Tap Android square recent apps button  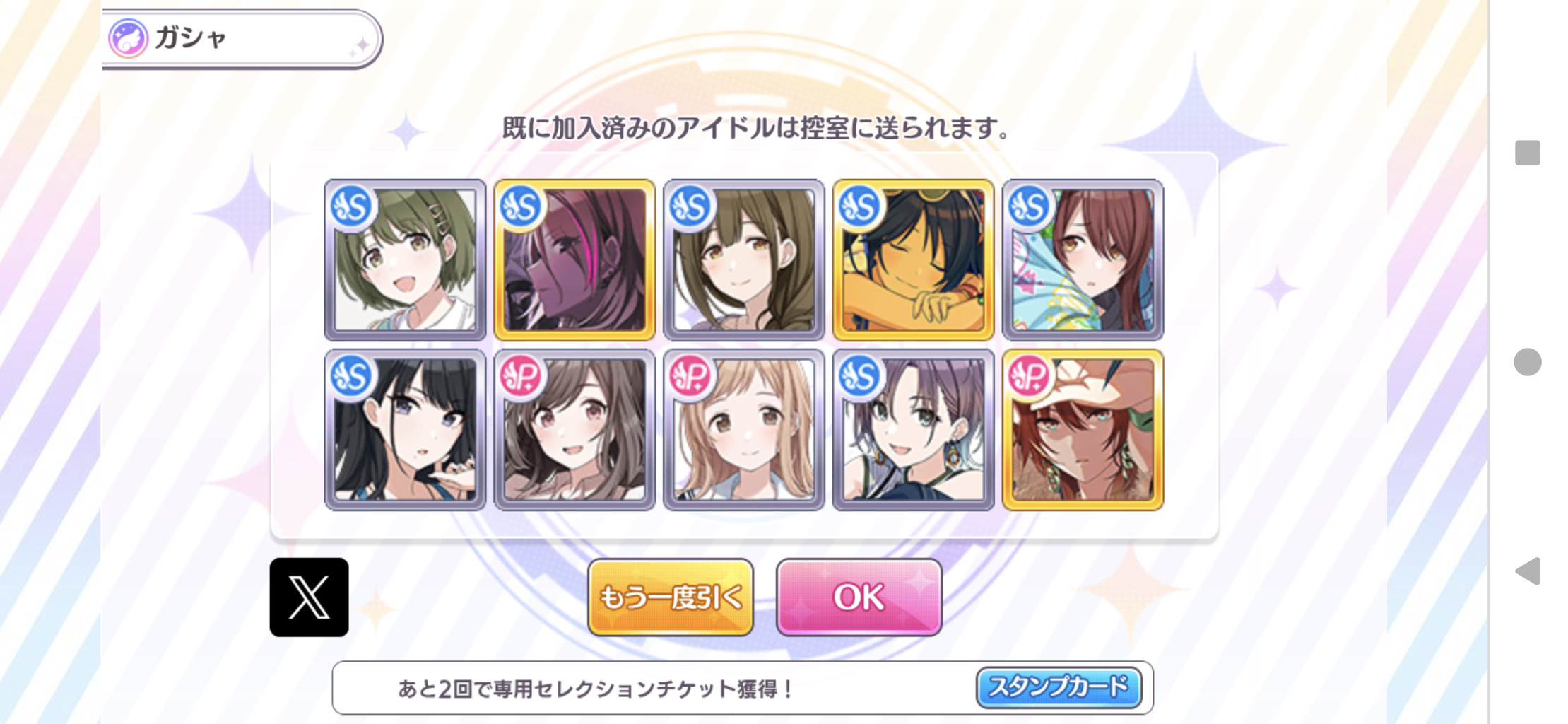(x=1527, y=153)
